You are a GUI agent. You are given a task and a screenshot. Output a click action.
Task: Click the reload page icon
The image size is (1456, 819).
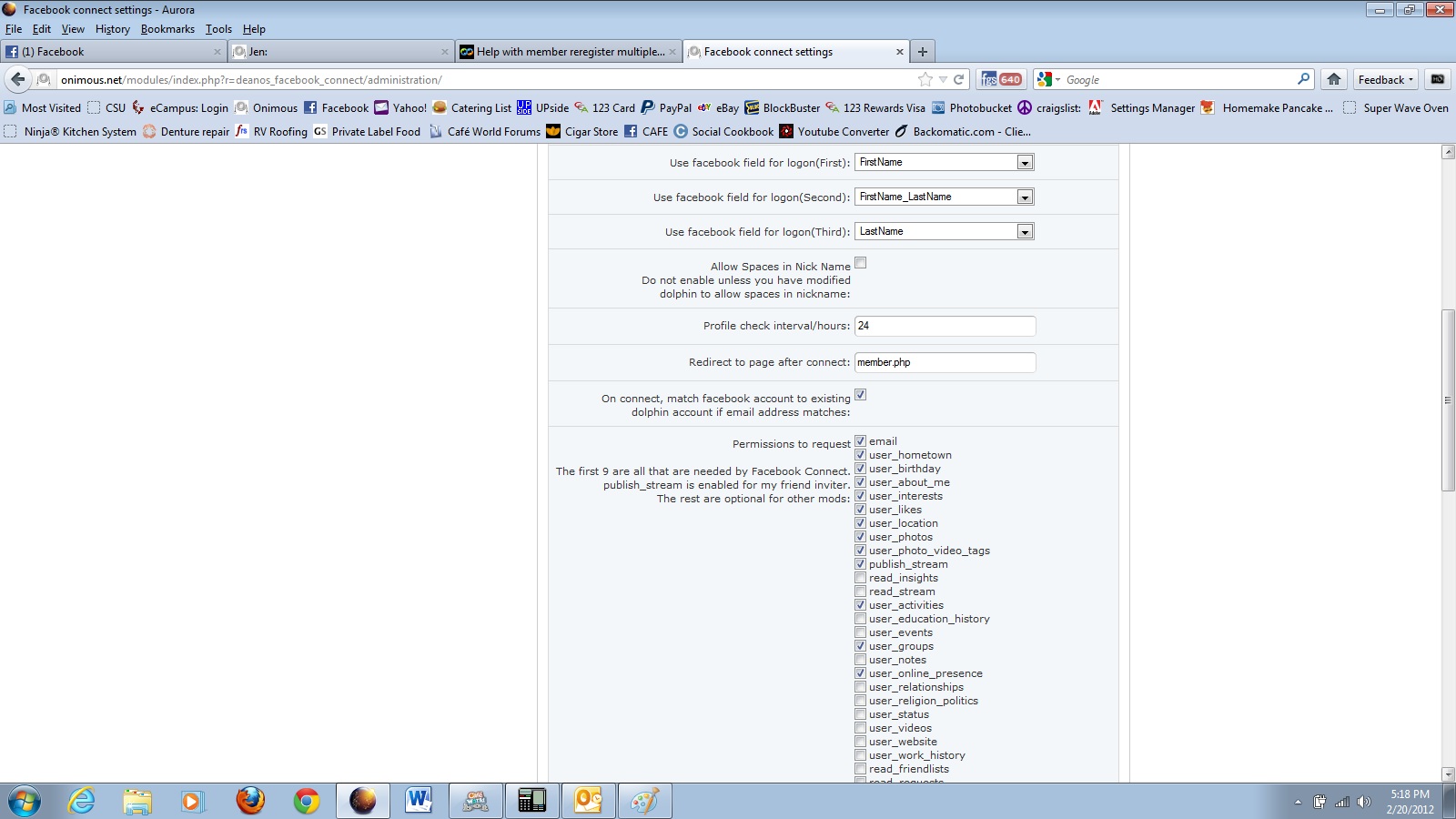[958, 79]
